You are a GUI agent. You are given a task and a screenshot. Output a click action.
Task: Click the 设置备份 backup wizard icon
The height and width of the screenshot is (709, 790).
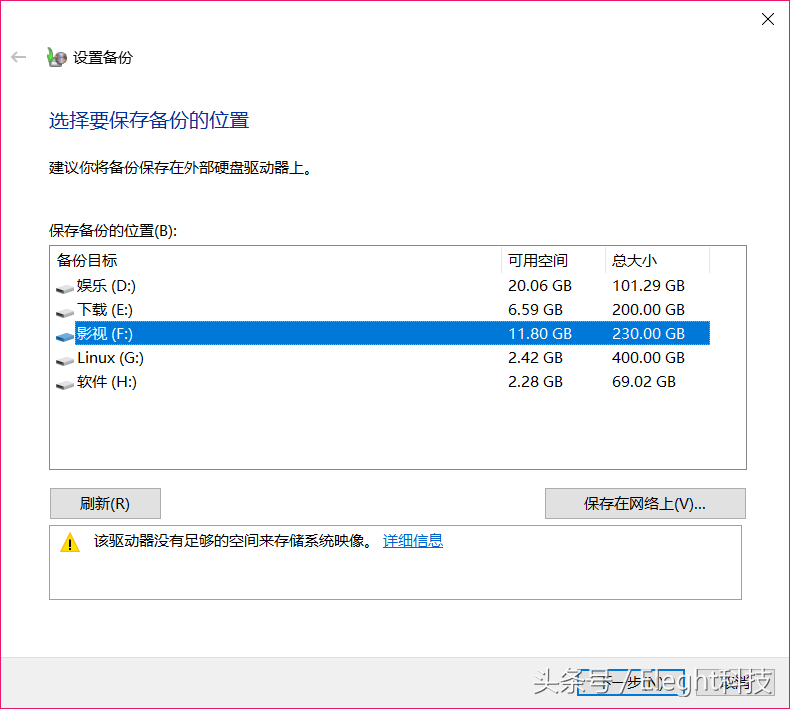[56, 57]
